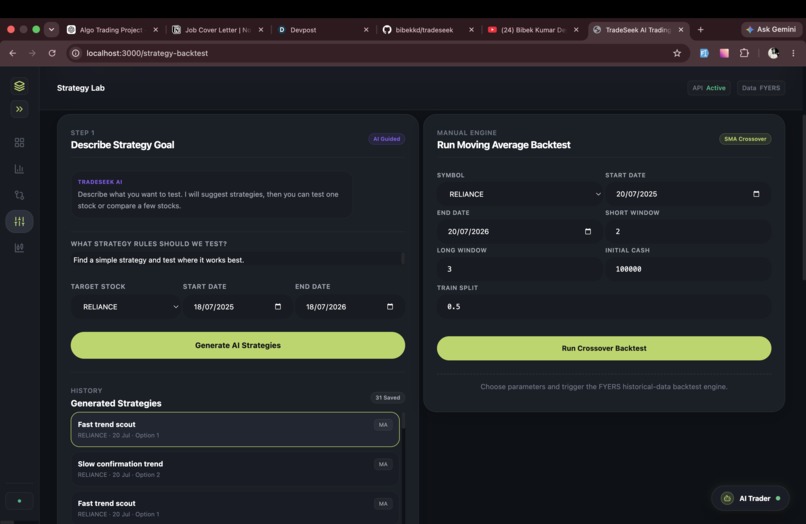Select highlighted Fast trend scout Option 1 strategy
The width and height of the screenshot is (806, 524).
[x=235, y=429]
